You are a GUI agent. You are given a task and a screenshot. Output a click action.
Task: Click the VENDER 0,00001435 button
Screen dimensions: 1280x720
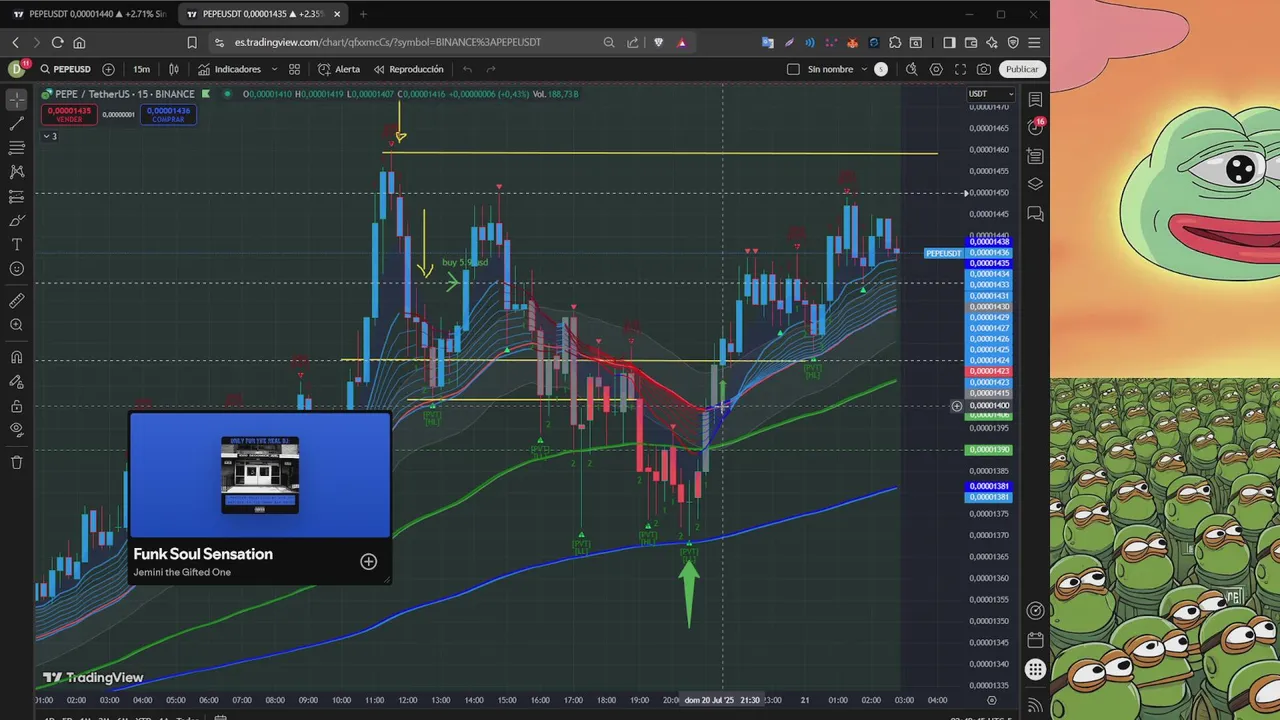point(68,115)
